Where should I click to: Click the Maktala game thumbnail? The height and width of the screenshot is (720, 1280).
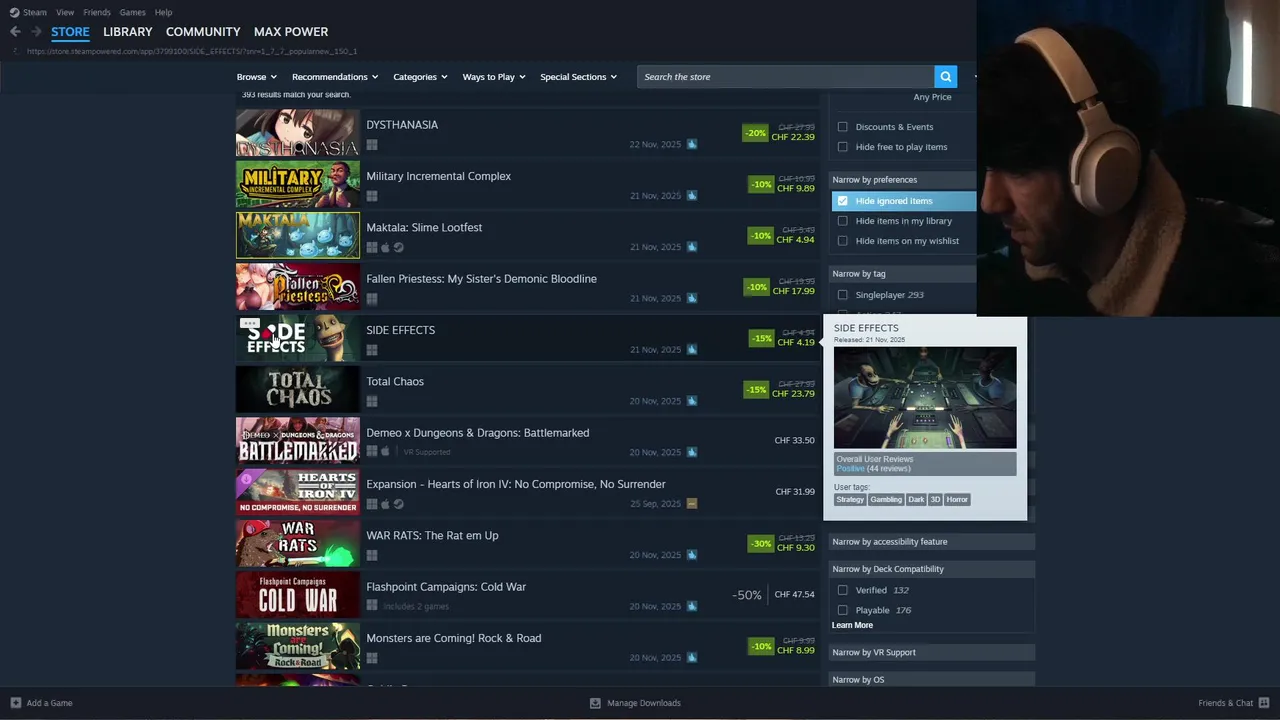pyautogui.click(x=298, y=235)
